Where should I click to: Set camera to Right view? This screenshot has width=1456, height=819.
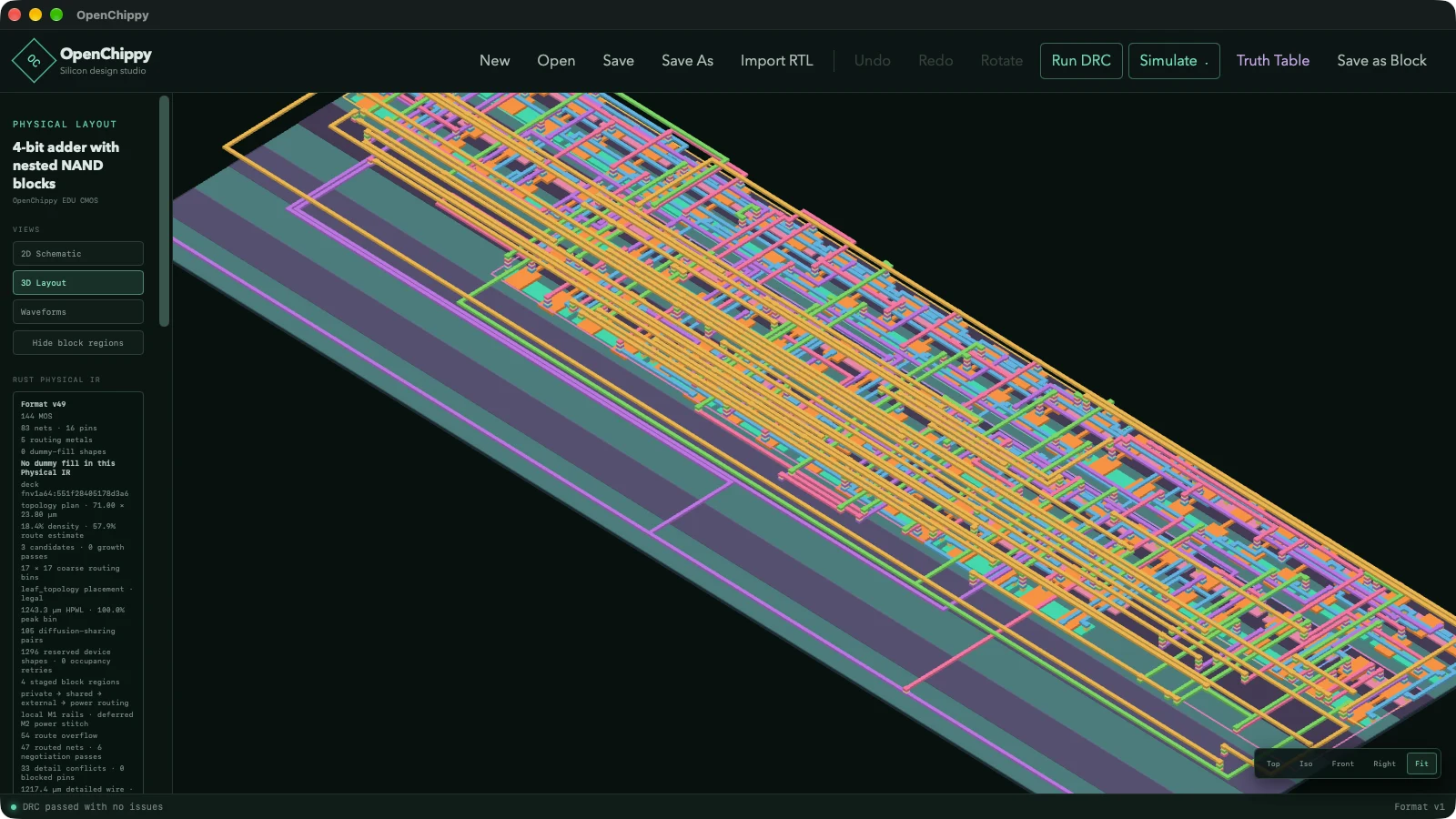click(1384, 763)
